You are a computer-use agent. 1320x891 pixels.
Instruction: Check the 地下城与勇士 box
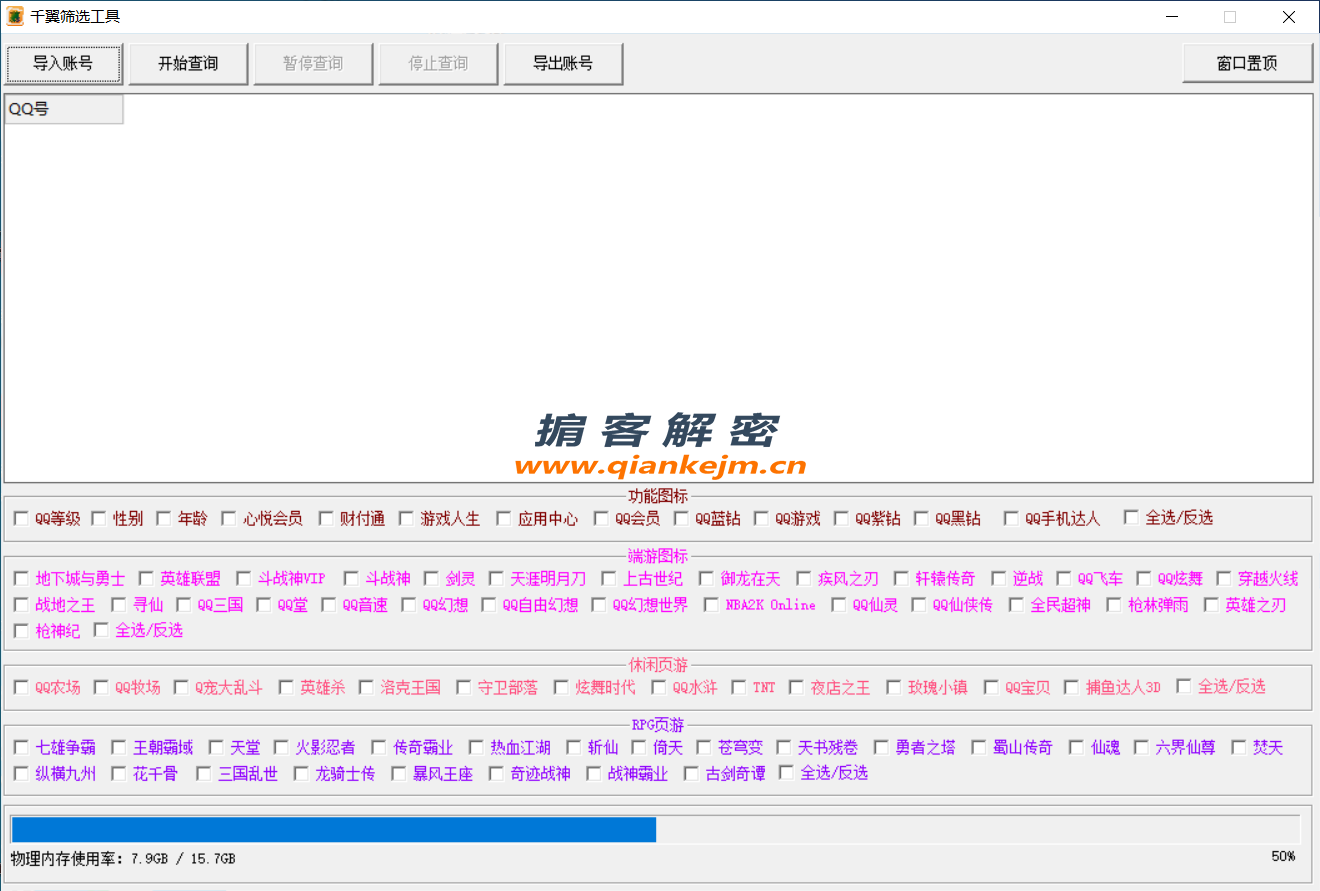click(x=21, y=578)
